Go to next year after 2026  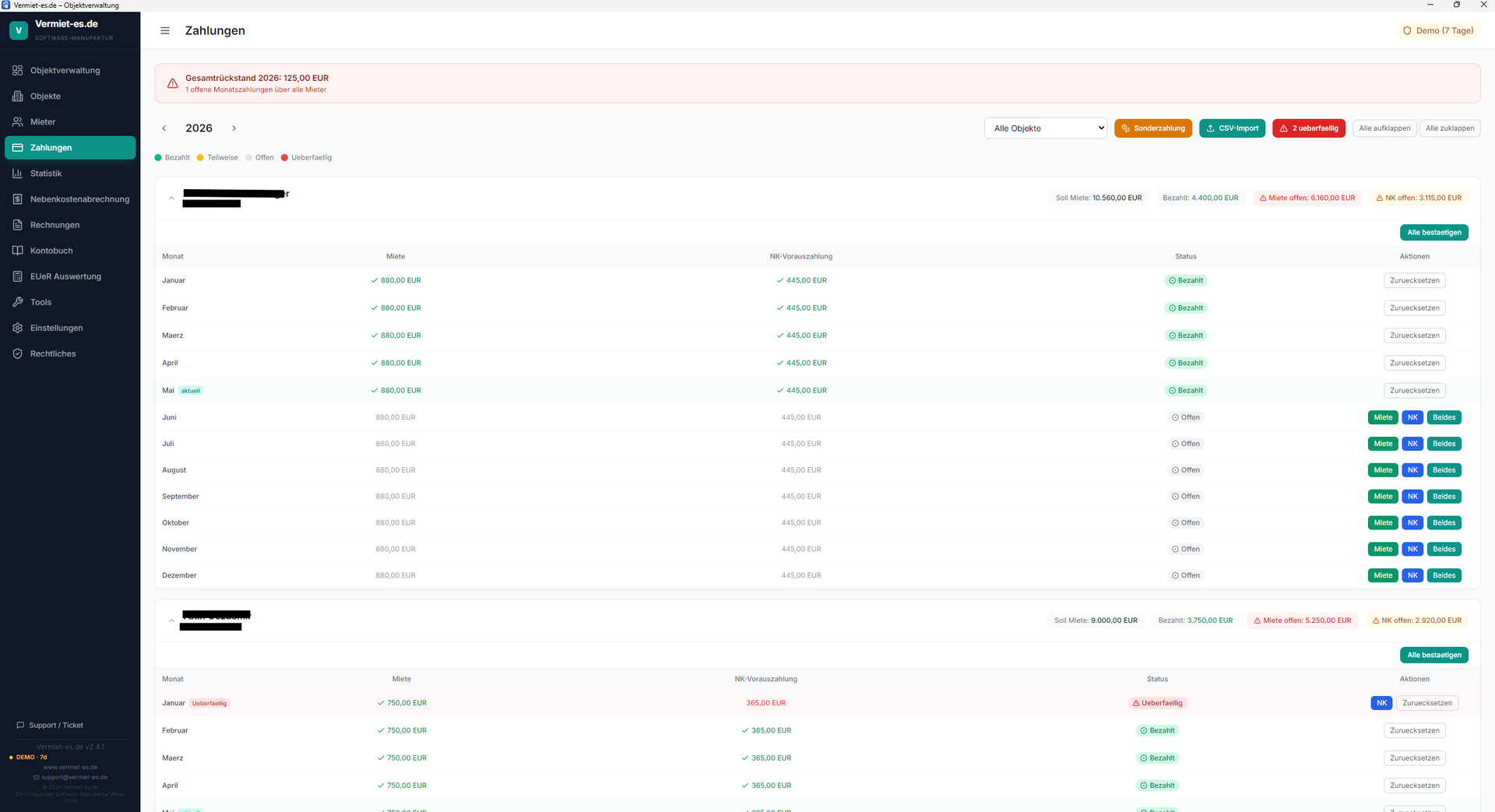click(x=234, y=128)
